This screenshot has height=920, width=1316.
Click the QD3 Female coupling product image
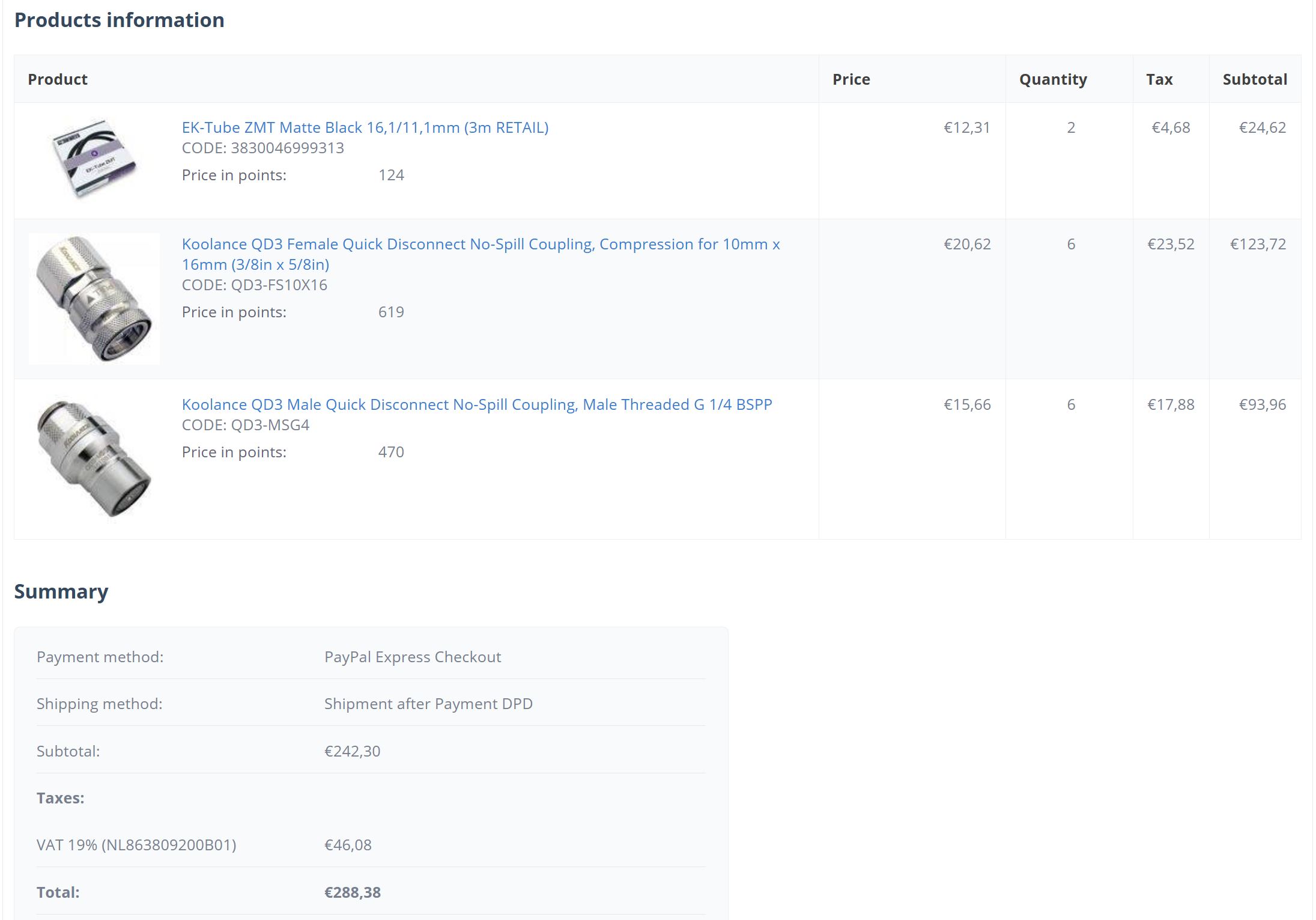coord(94,299)
